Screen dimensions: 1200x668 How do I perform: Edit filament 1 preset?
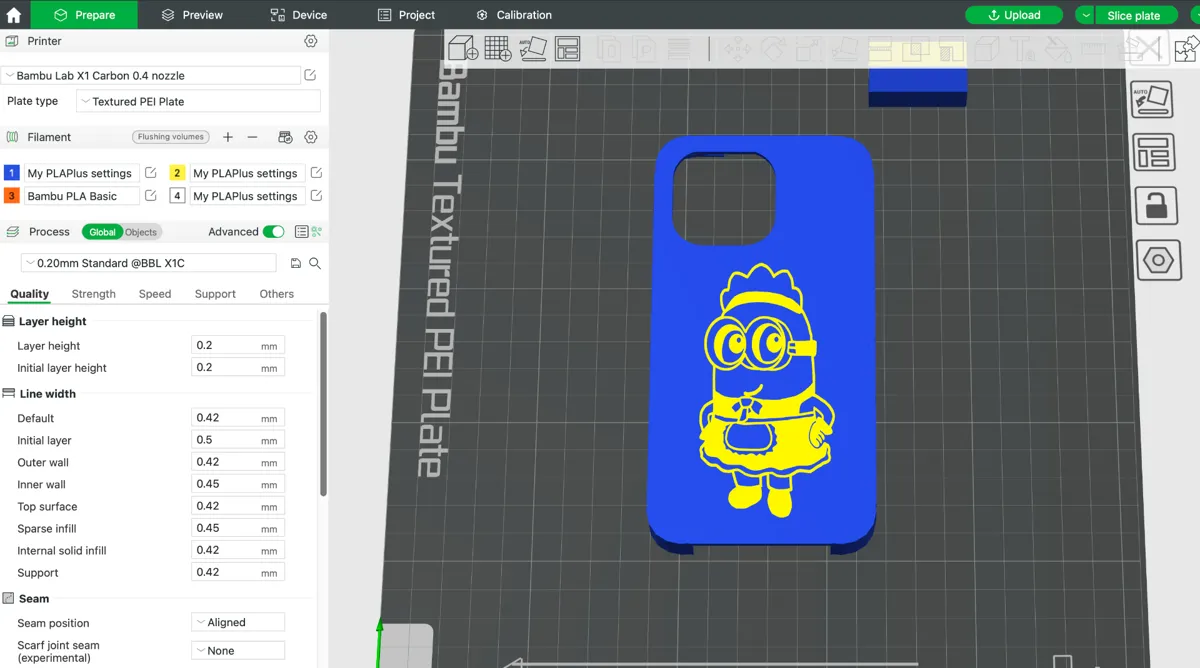click(x=151, y=173)
